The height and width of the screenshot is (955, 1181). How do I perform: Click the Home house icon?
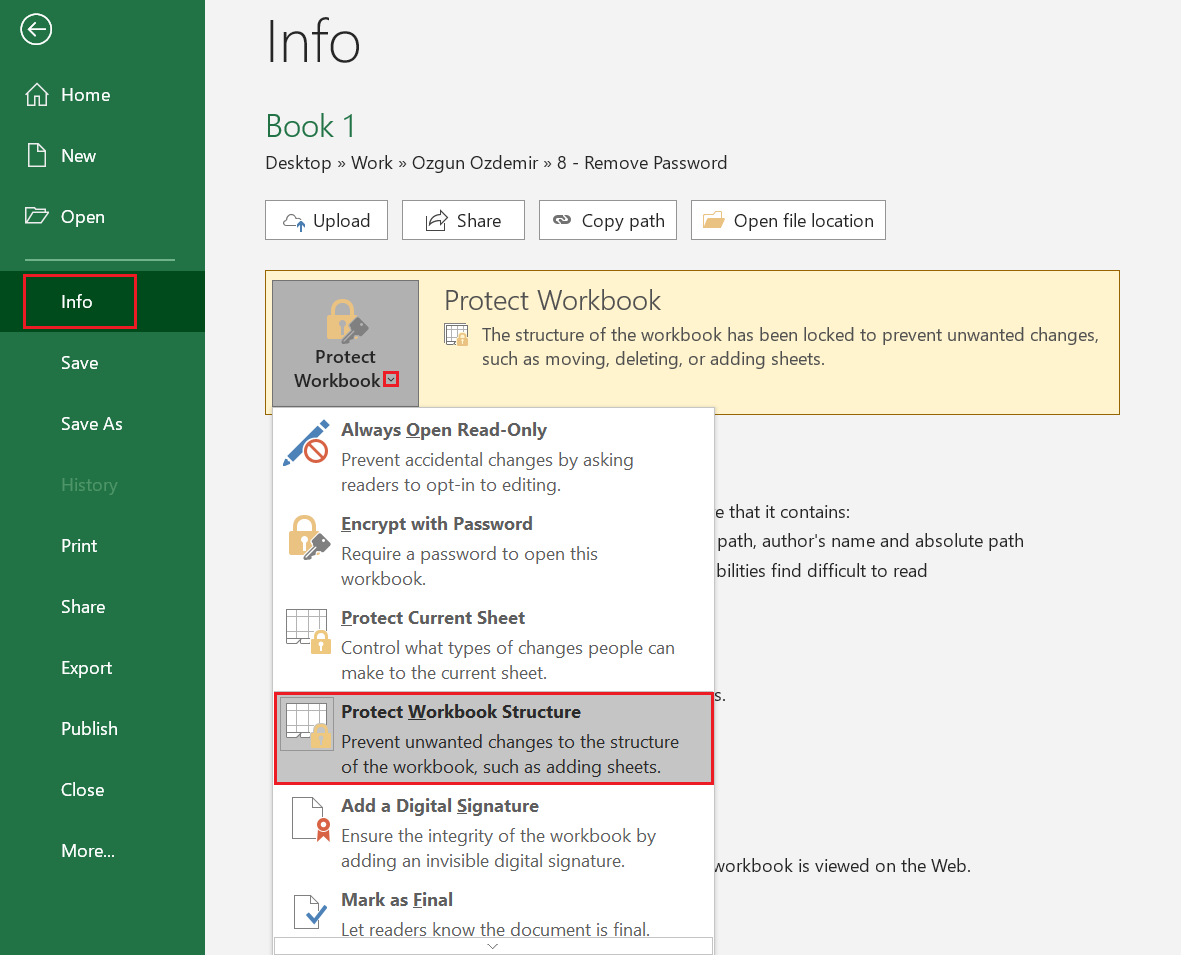(x=37, y=95)
